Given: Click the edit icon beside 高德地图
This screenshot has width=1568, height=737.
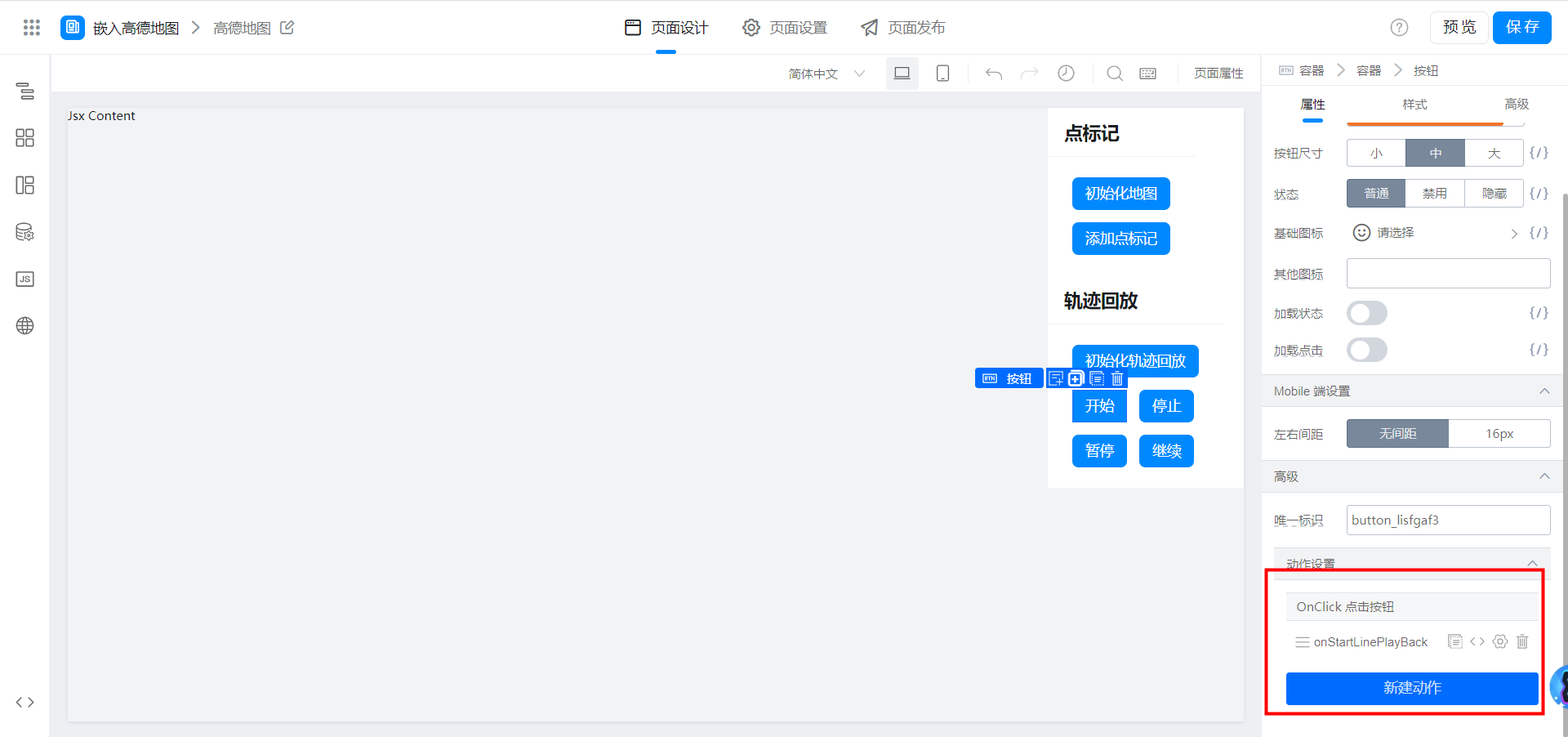Looking at the screenshot, I should 287,28.
